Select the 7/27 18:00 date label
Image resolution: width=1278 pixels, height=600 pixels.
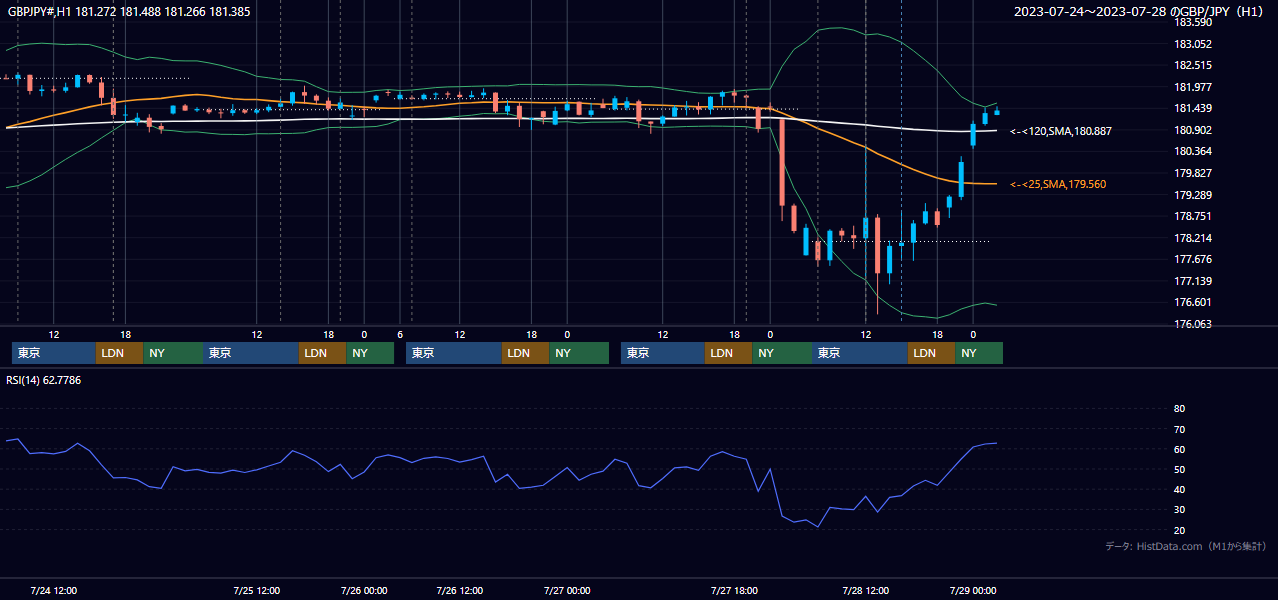734,590
